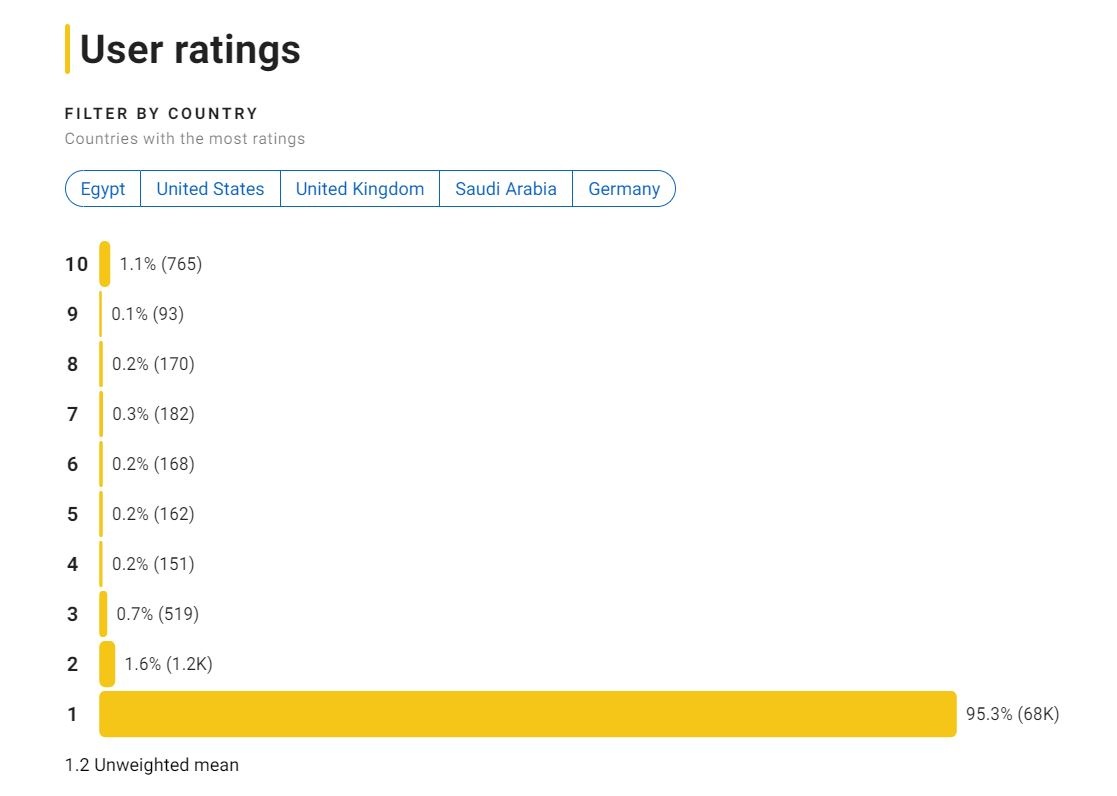Click the 0.2% (168) label for rating 6

(153, 464)
